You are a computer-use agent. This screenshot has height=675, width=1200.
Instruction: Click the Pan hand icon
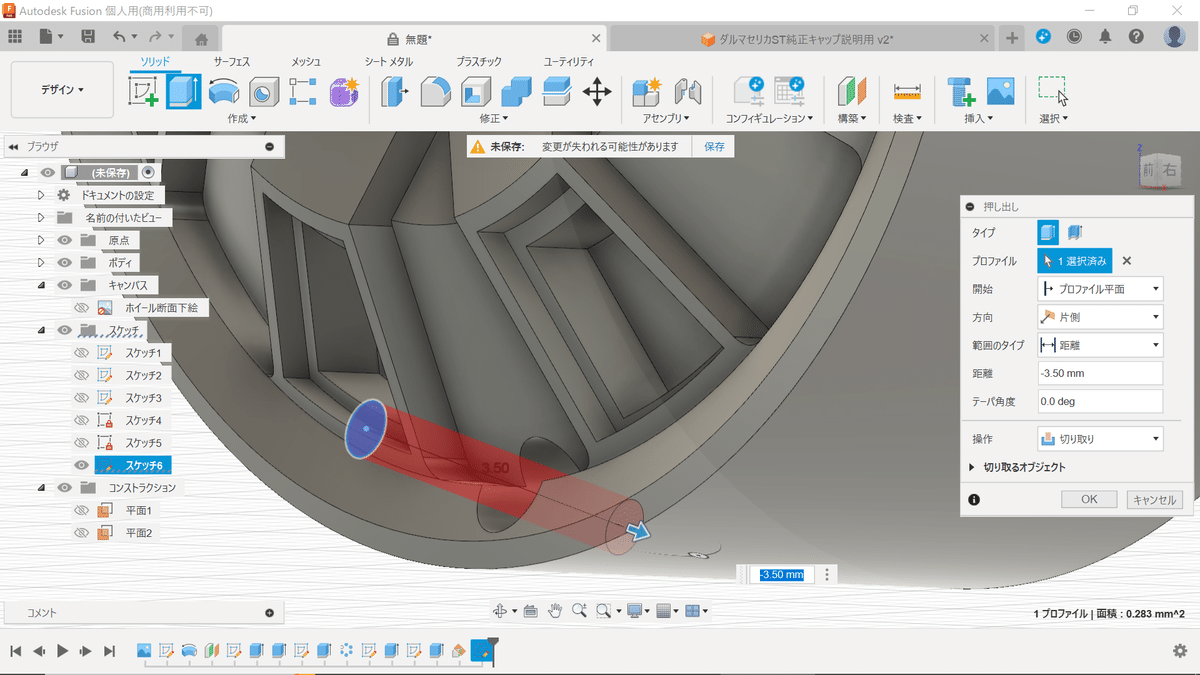click(x=555, y=611)
